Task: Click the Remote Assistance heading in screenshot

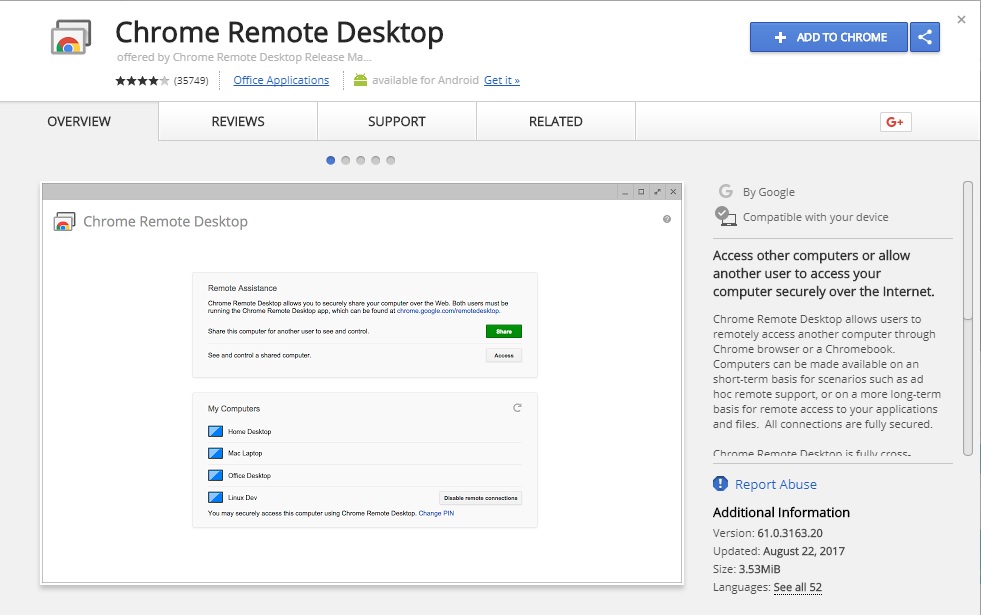Action: [242, 288]
